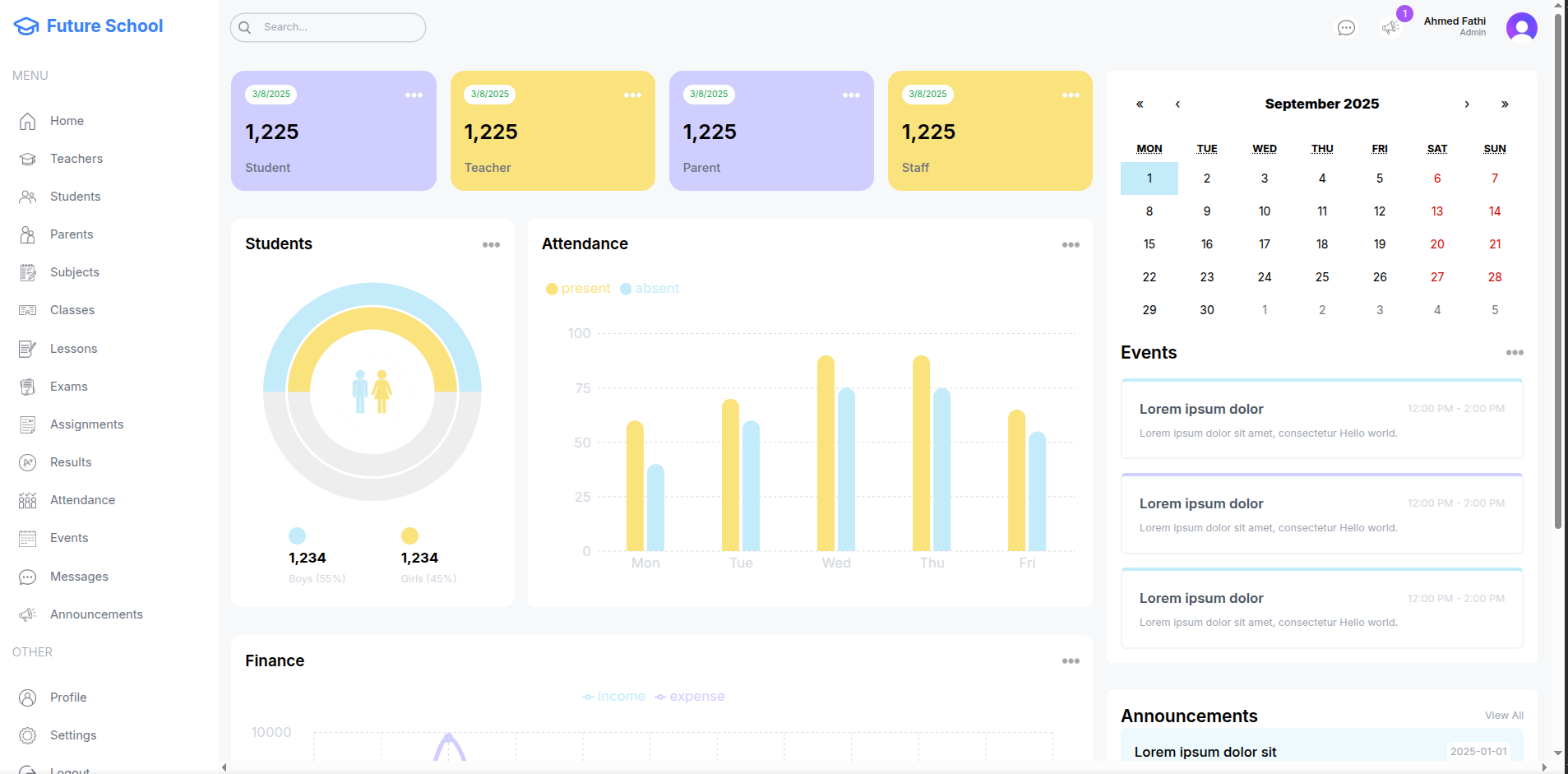Click the Teachers graduation cap sidebar icon
Screen dimensions: 1568x774
(28, 159)
